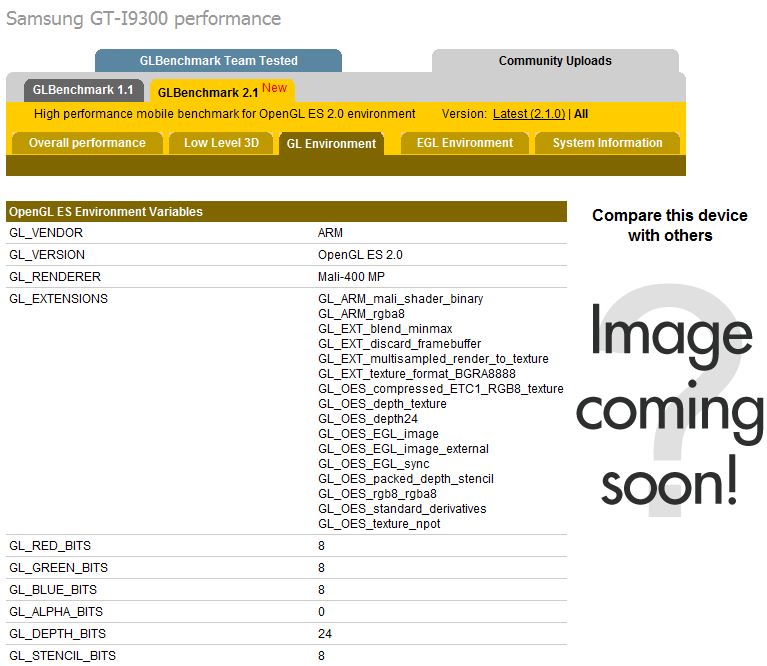This screenshot has height=666, width=767.
Task: Select the GL_RENDERER row label
Action: tap(55, 277)
